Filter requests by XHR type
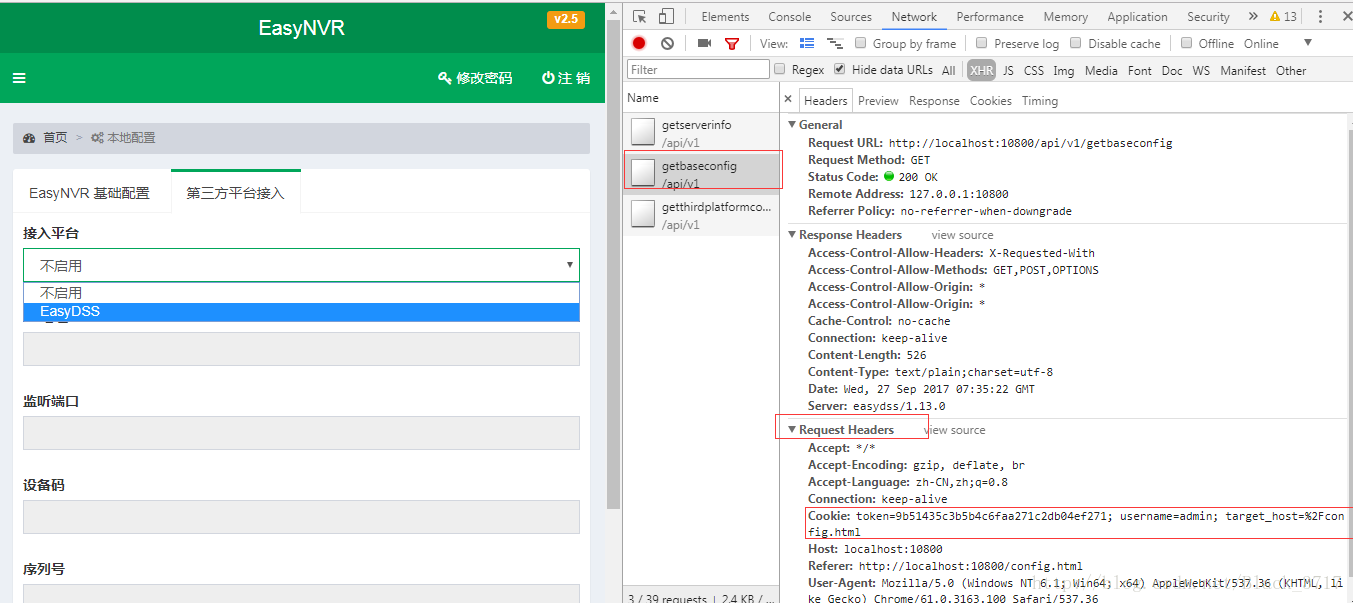The width and height of the screenshot is (1353, 603). (982, 70)
